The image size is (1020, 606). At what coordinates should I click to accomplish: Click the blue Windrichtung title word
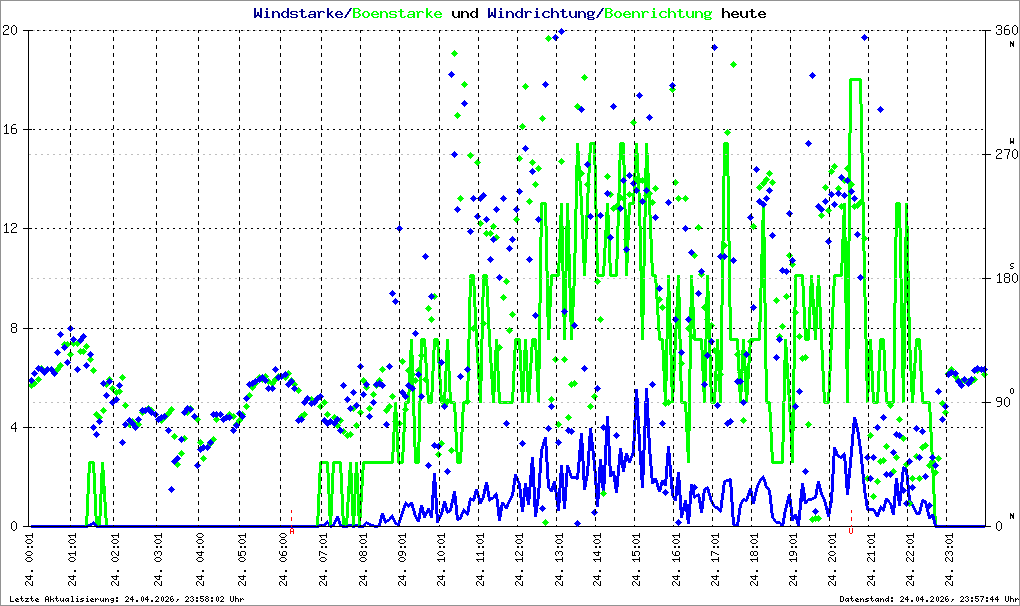pos(541,13)
